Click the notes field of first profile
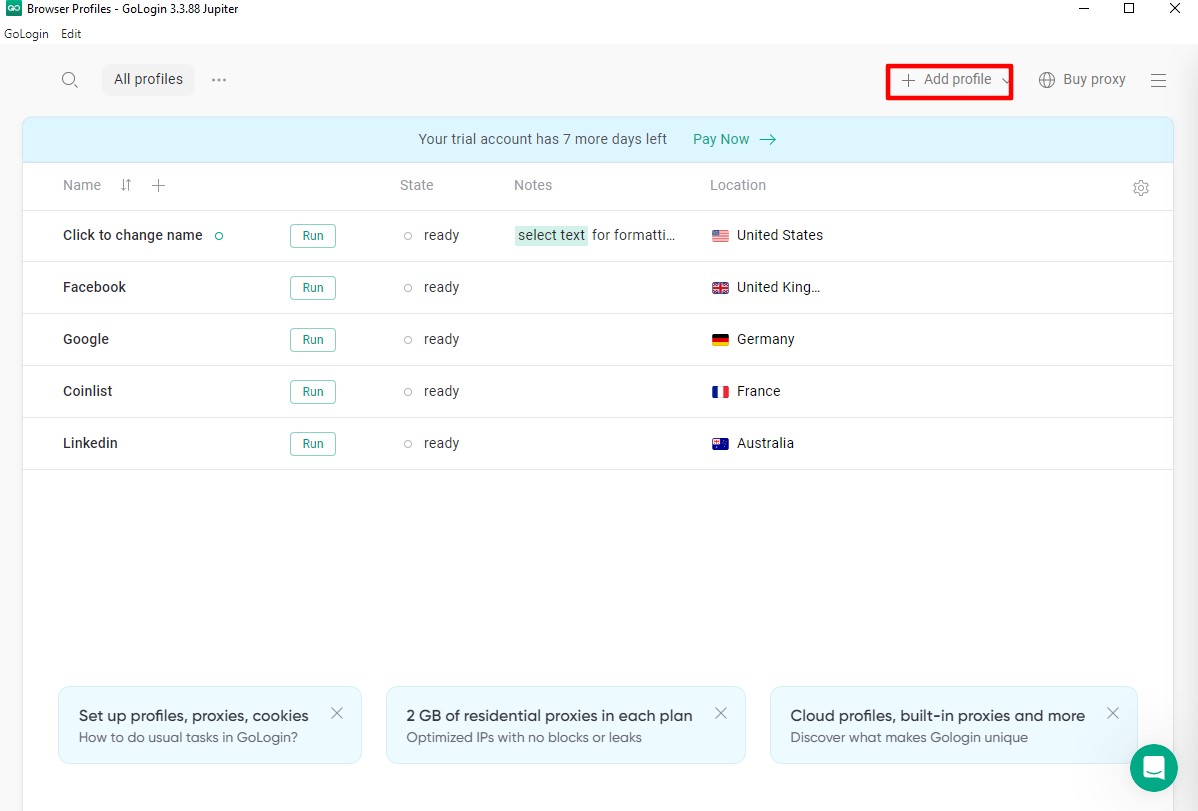Image resolution: width=1198 pixels, height=811 pixels. tap(595, 236)
